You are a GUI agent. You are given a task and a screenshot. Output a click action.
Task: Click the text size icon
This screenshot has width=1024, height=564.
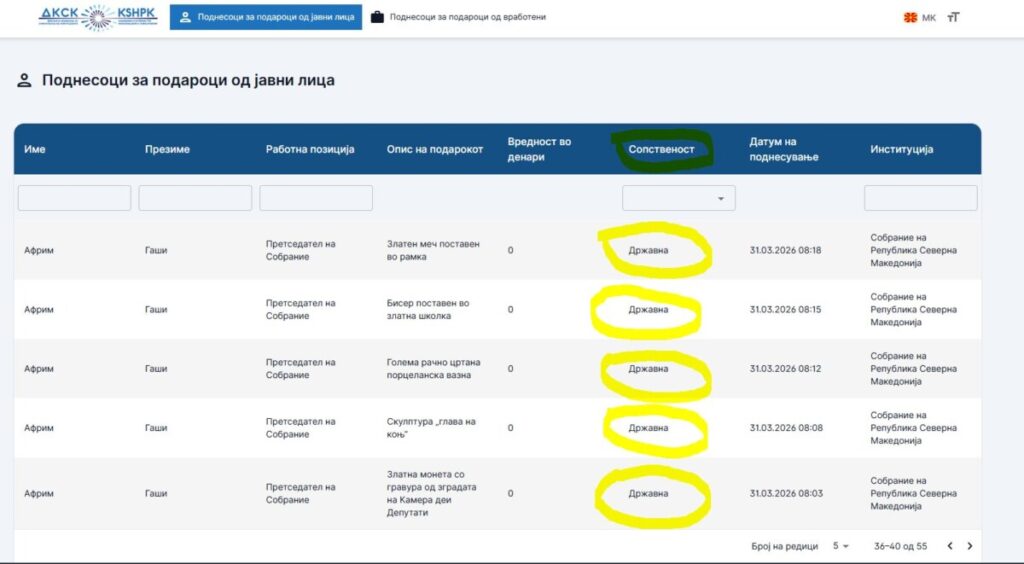pyautogui.click(x=953, y=17)
